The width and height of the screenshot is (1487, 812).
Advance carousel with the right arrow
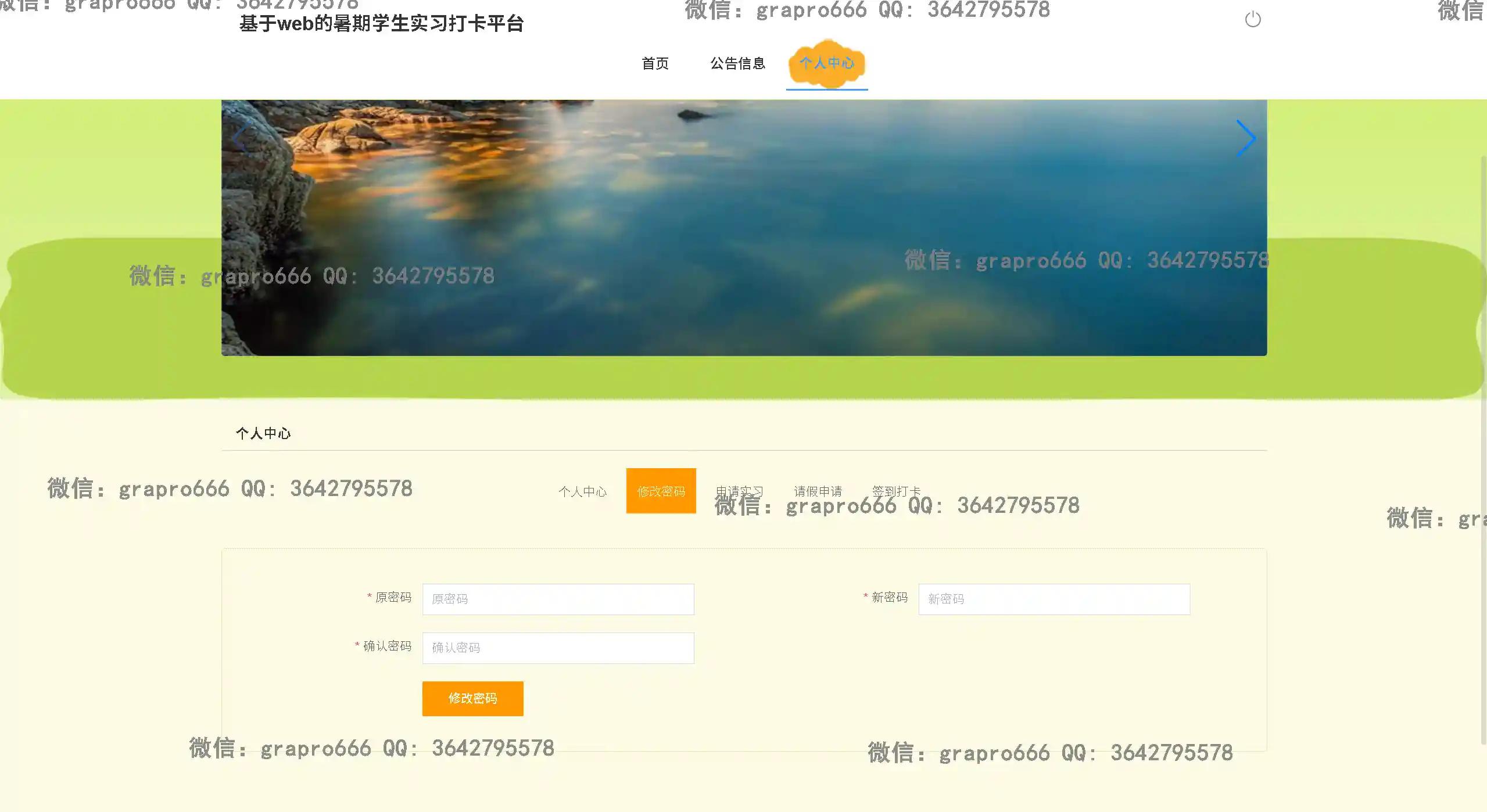tap(1245, 138)
